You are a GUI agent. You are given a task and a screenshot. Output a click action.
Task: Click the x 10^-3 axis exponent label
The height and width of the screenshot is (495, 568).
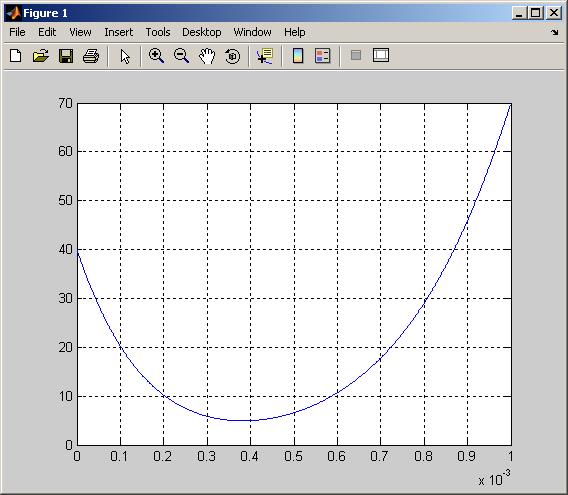494,478
